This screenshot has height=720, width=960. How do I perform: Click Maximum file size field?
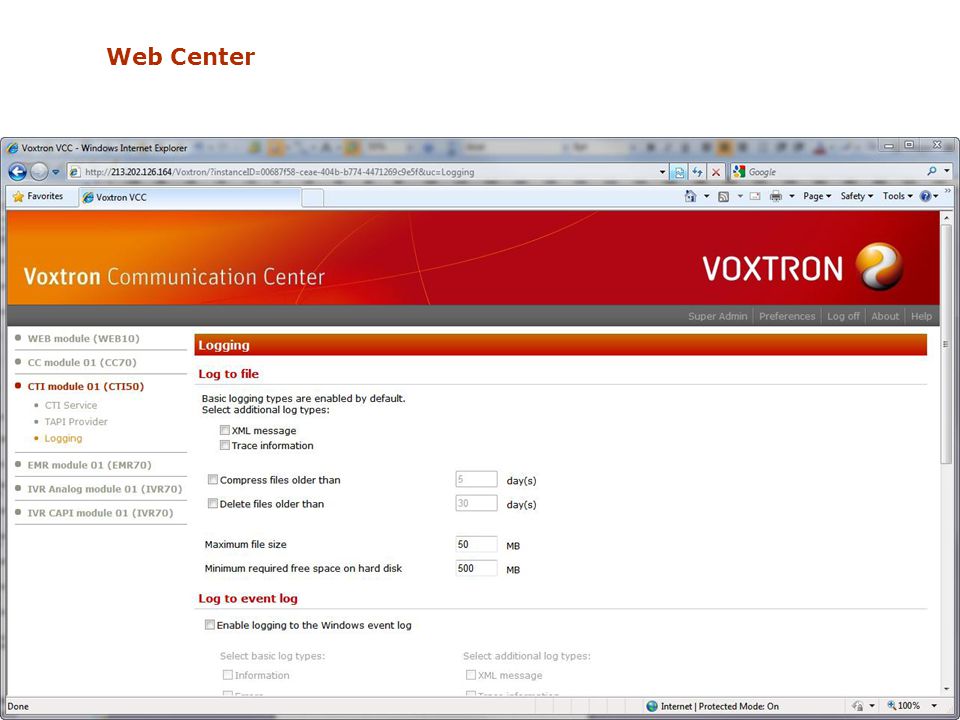coord(476,544)
